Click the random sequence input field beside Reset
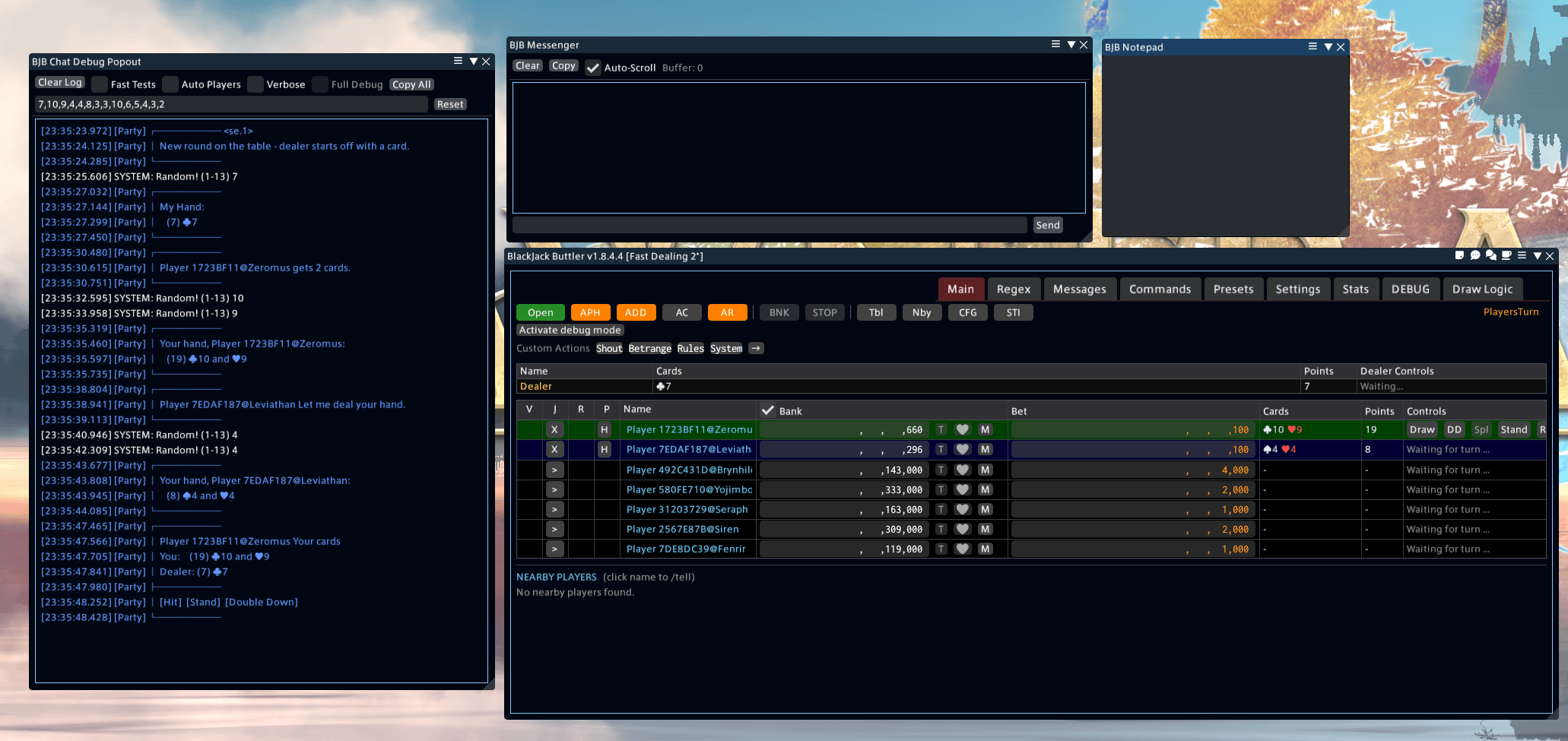This screenshot has width=1568, height=741. pyautogui.click(x=232, y=104)
